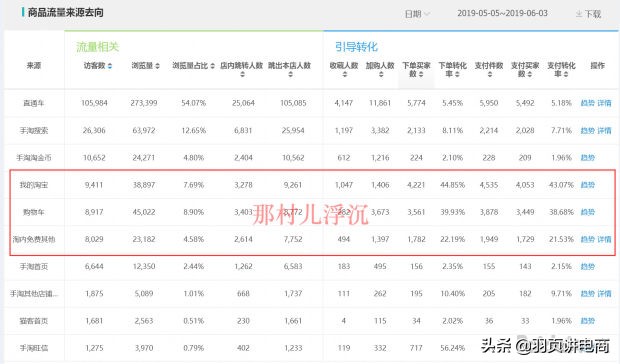Select the 淘内免费其他 source name
The width and height of the screenshot is (620, 364).
click(x=34, y=240)
